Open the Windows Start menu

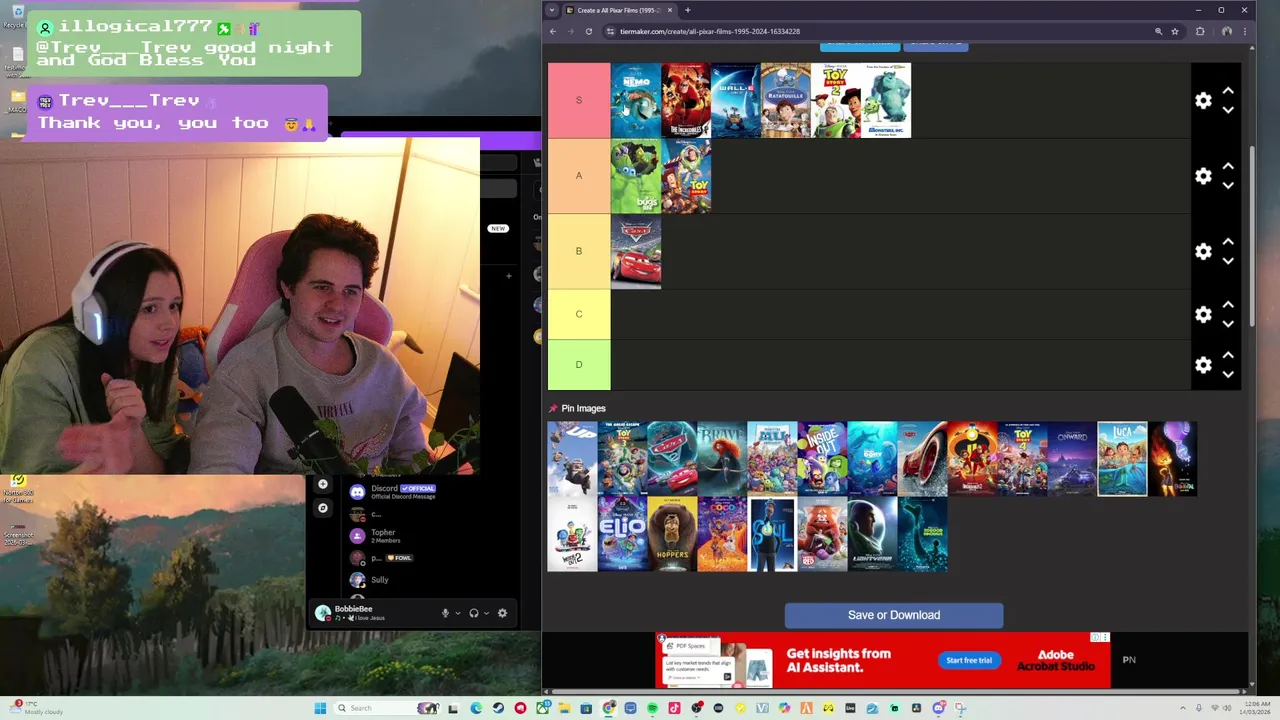coord(320,708)
